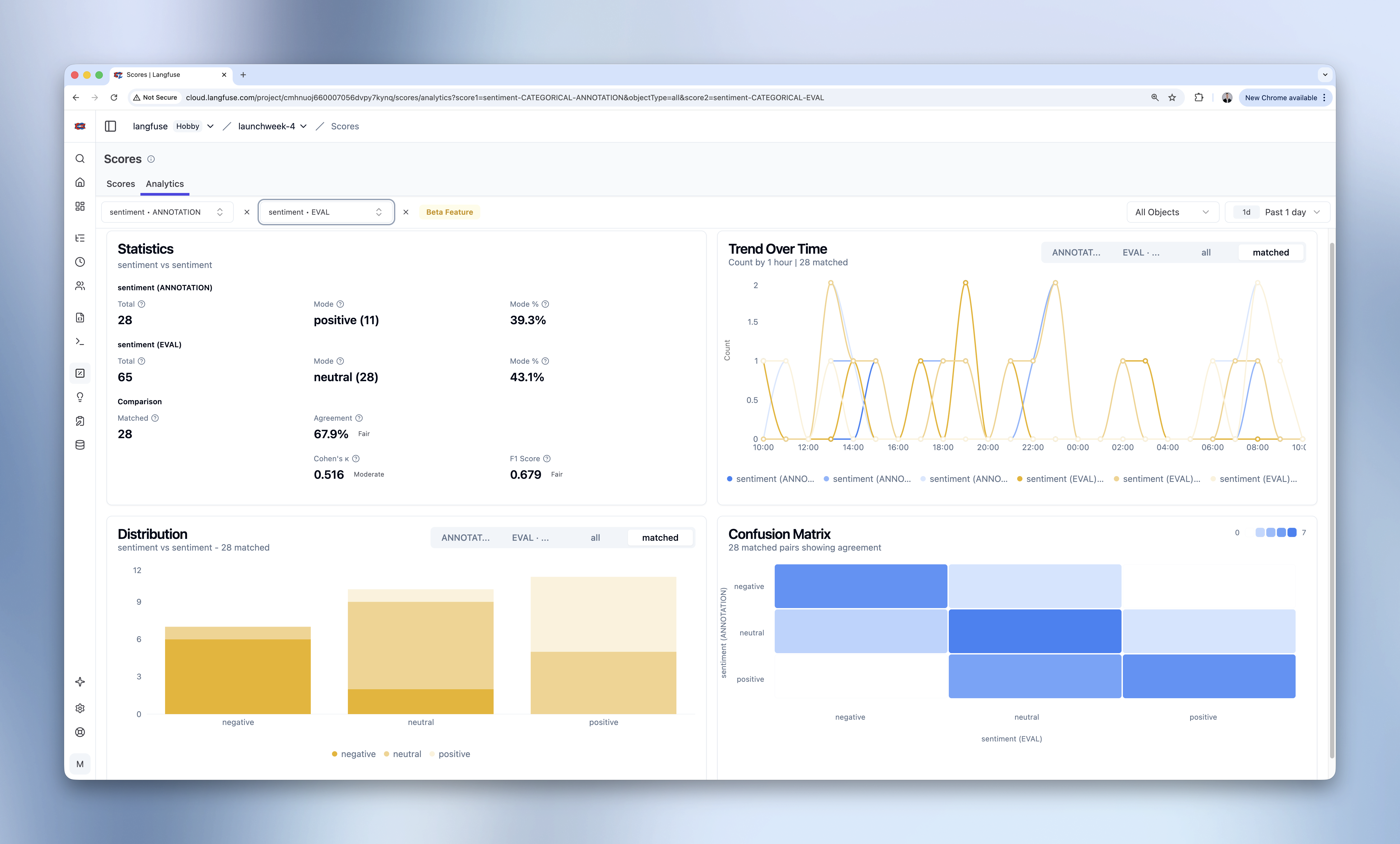This screenshot has width=1400, height=844.
Task: Hide negative in the Distribution legend
Action: [x=353, y=754]
